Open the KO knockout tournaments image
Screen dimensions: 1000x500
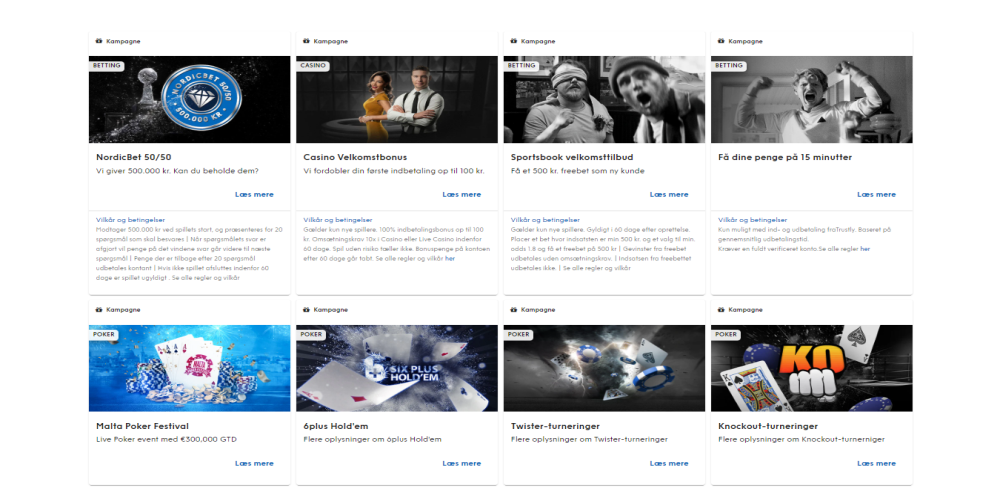click(811, 368)
